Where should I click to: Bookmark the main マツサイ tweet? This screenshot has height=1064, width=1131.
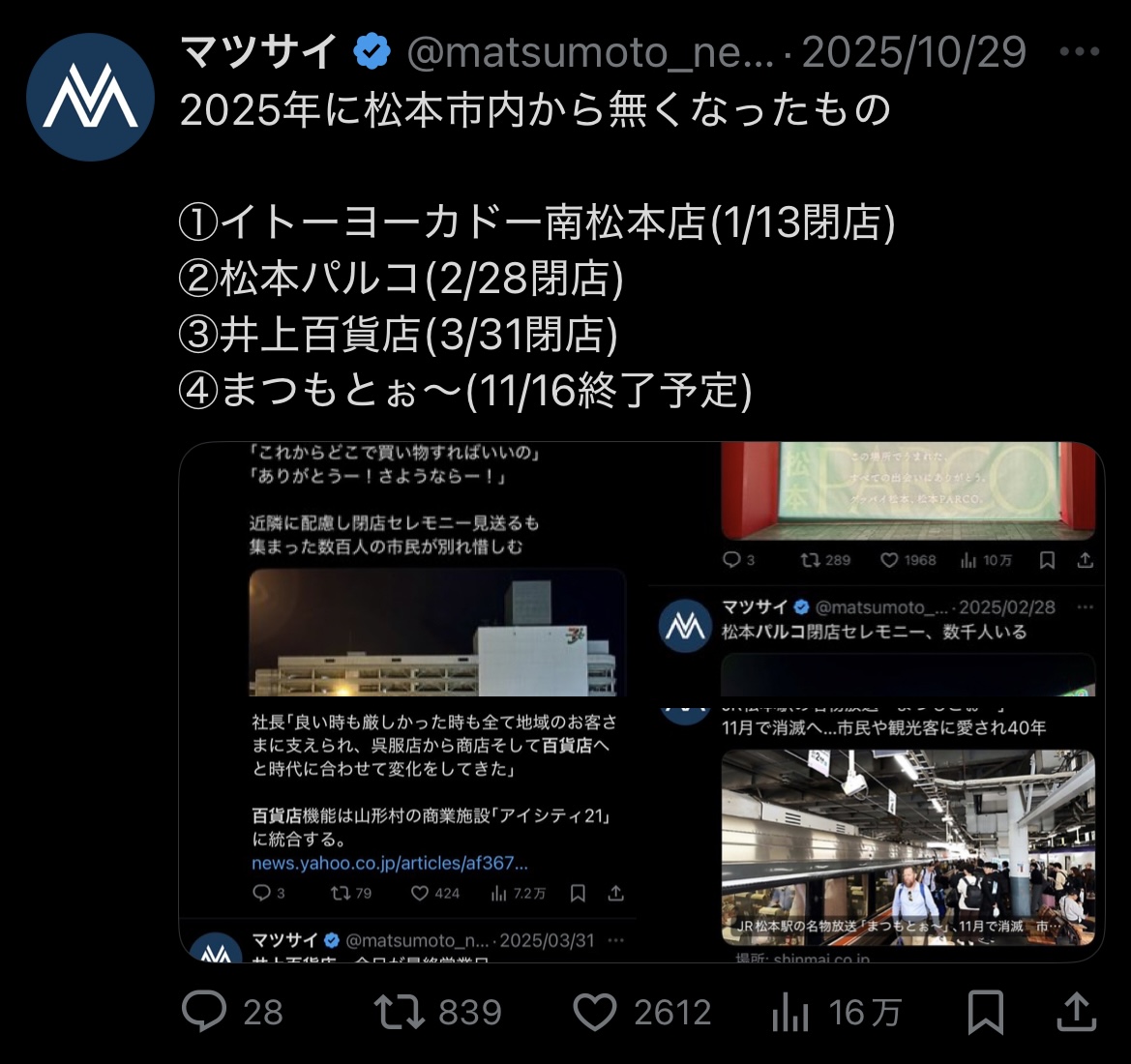click(985, 1012)
